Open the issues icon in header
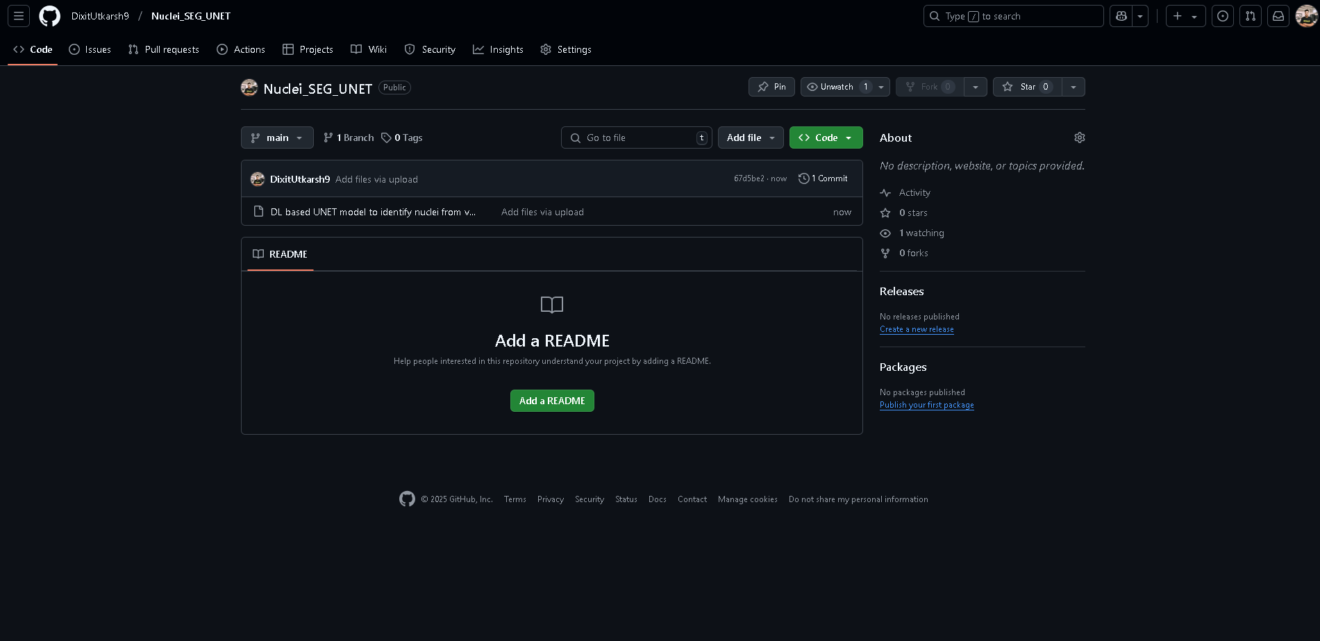Viewport: 1320px width, 641px height. point(1222,16)
